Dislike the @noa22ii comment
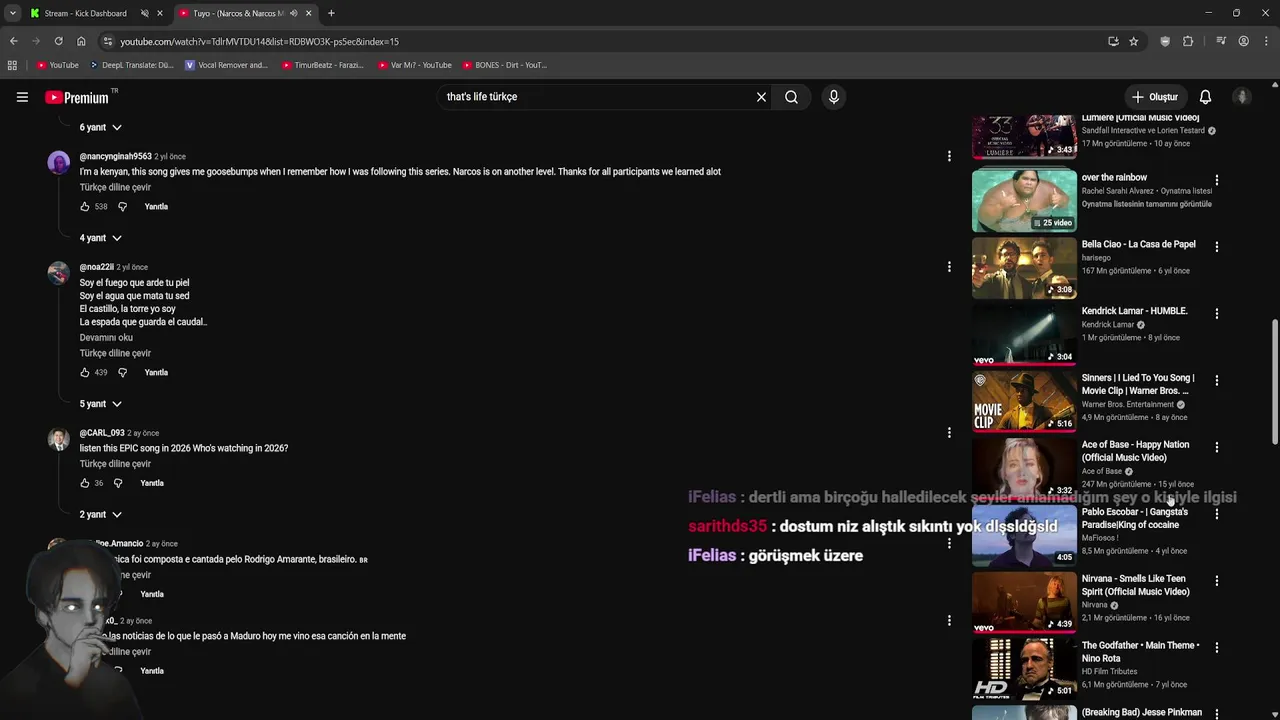The height and width of the screenshot is (720, 1280). click(123, 373)
